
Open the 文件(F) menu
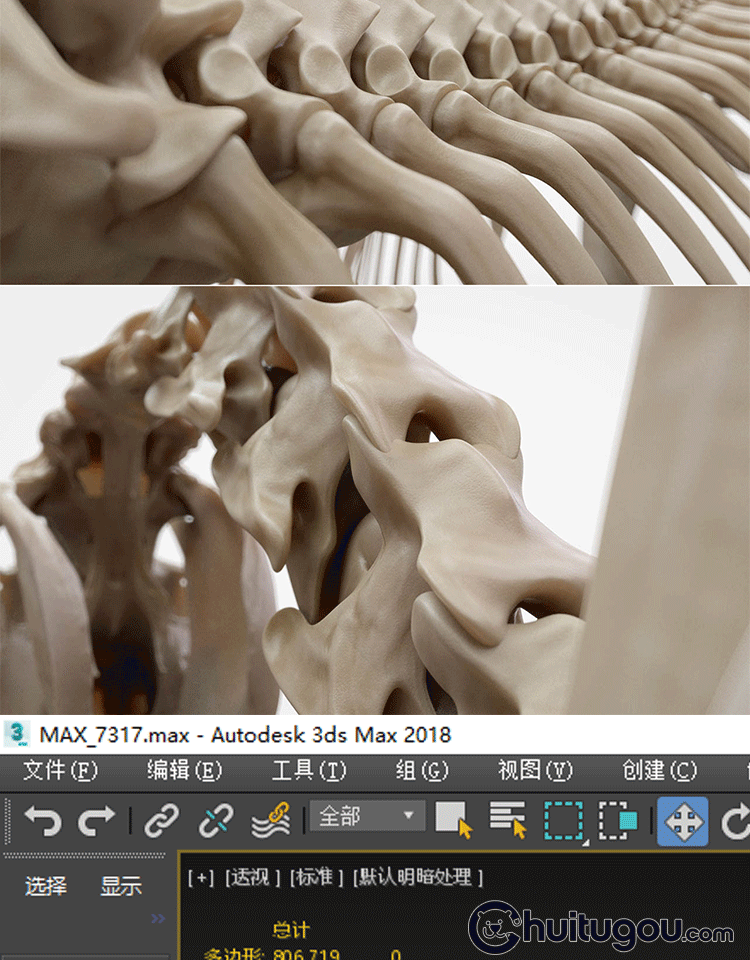(60, 770)
